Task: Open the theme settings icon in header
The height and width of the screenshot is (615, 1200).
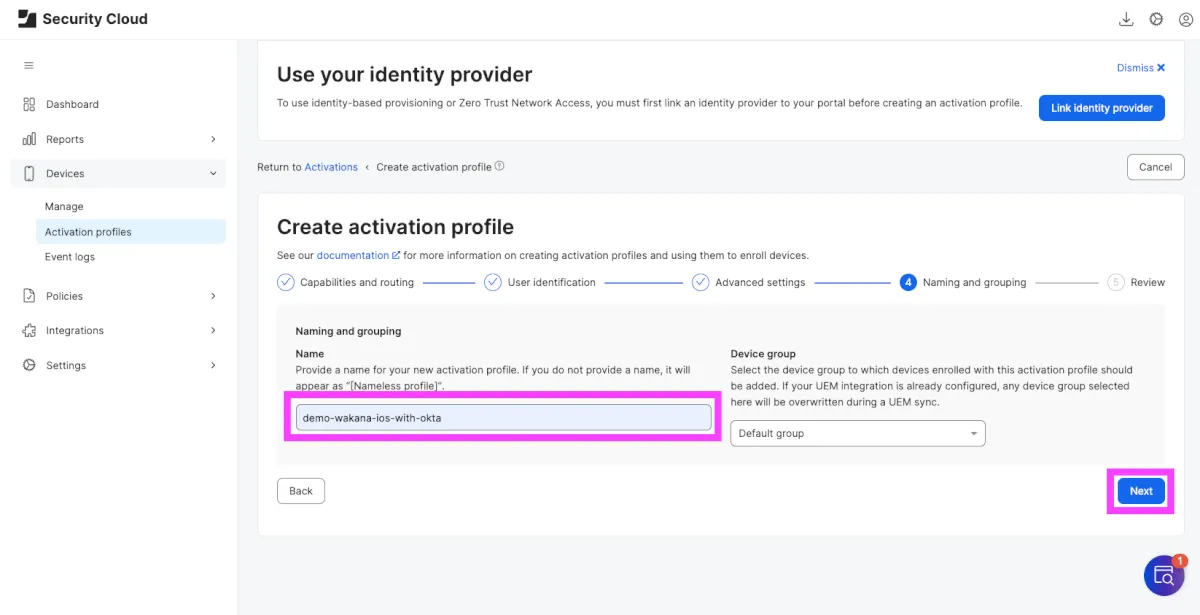Action: coord(1156,19)
